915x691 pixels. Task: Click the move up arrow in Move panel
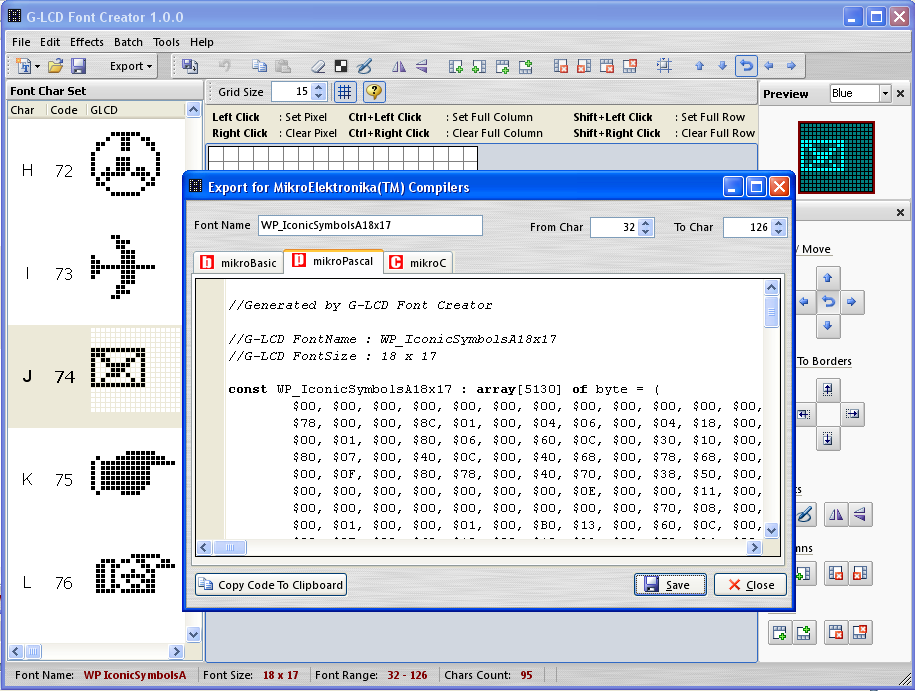pyautogui.click(x=827, y=278)
